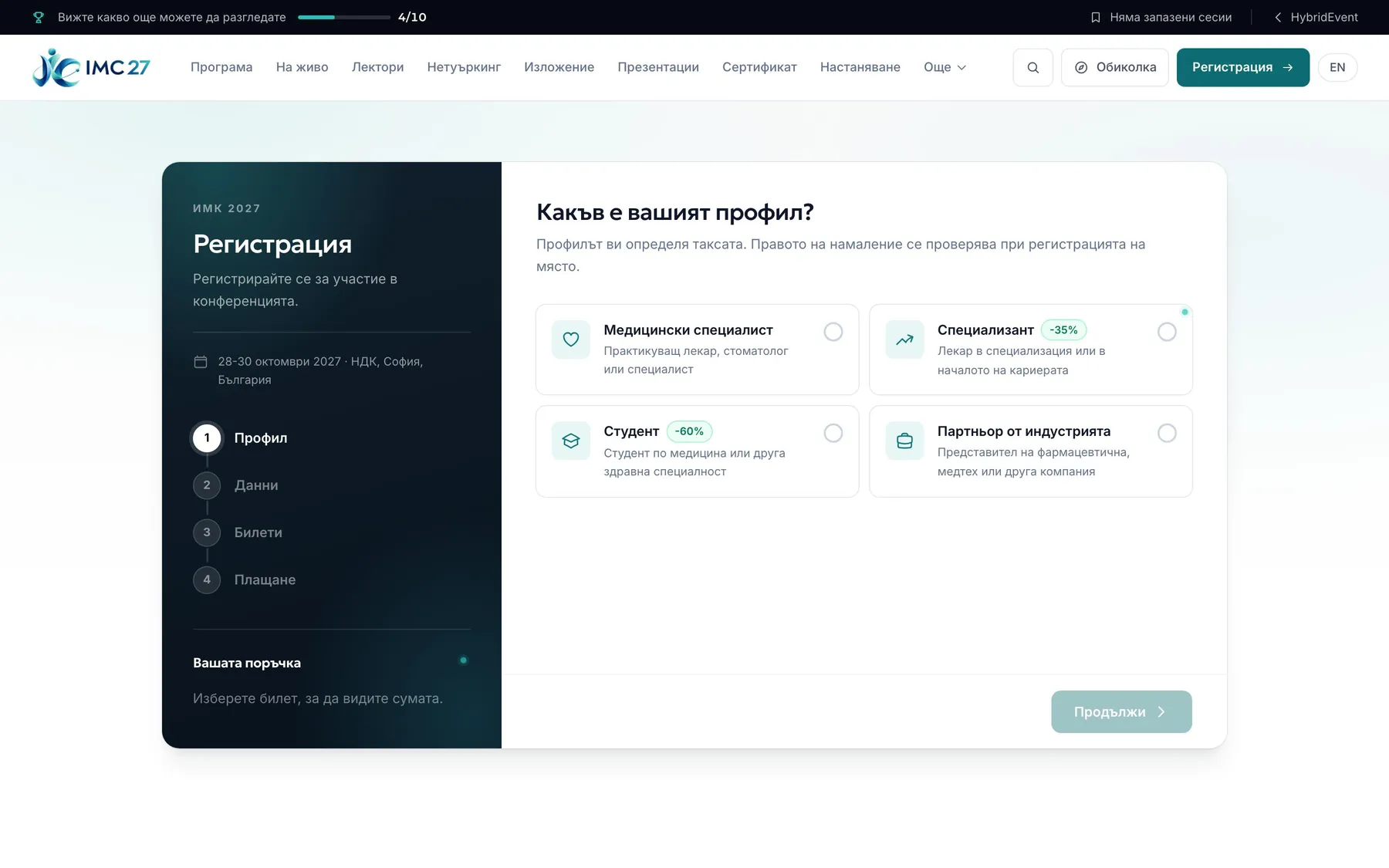Expand the Още dropdown menu
Image resolution: width=1389 pixels, height=868 pixels.
pos(945,67)
